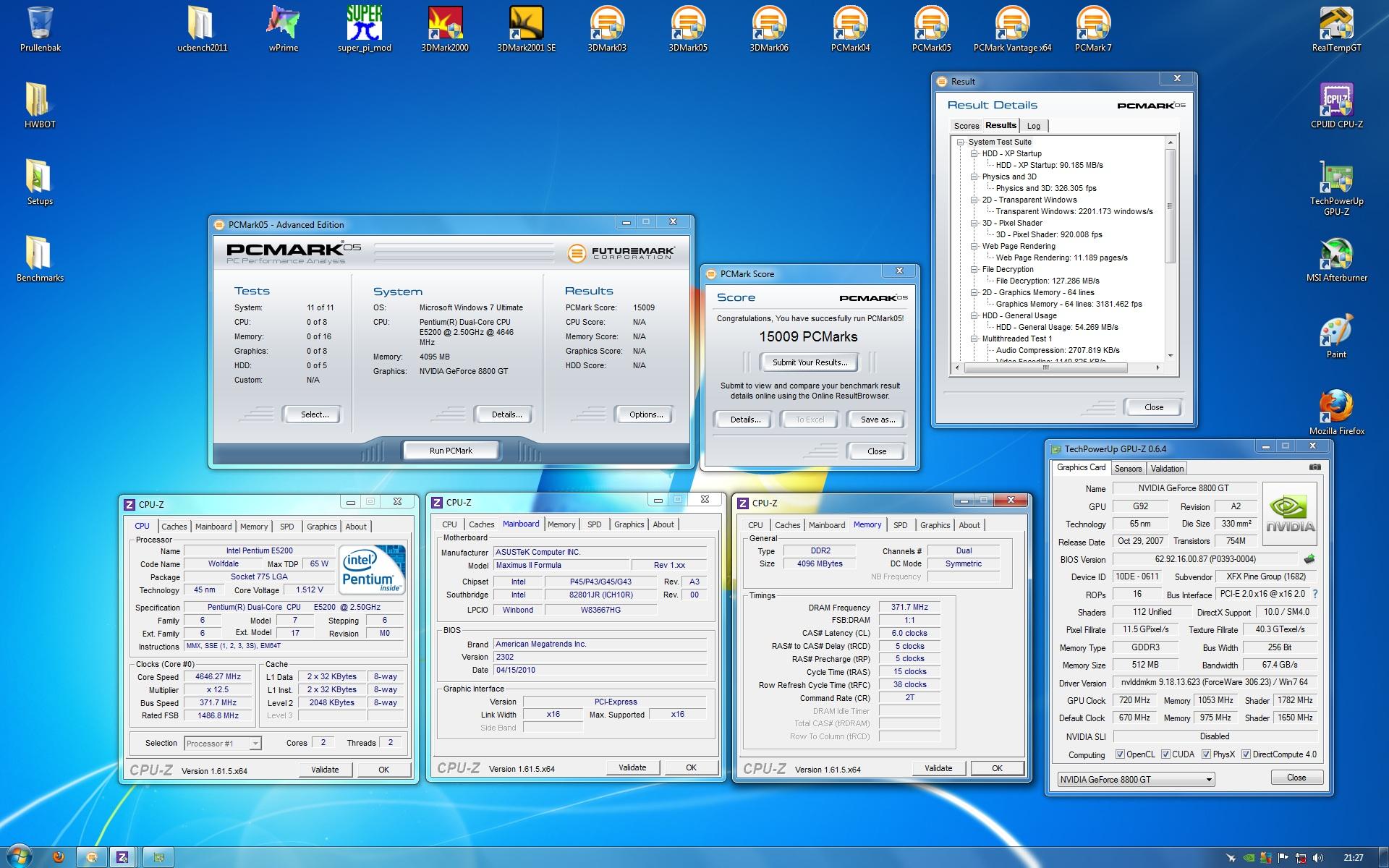1389x868 pixels.
Task: Open the Processor #1 selection dropdown
Action: 223,744
